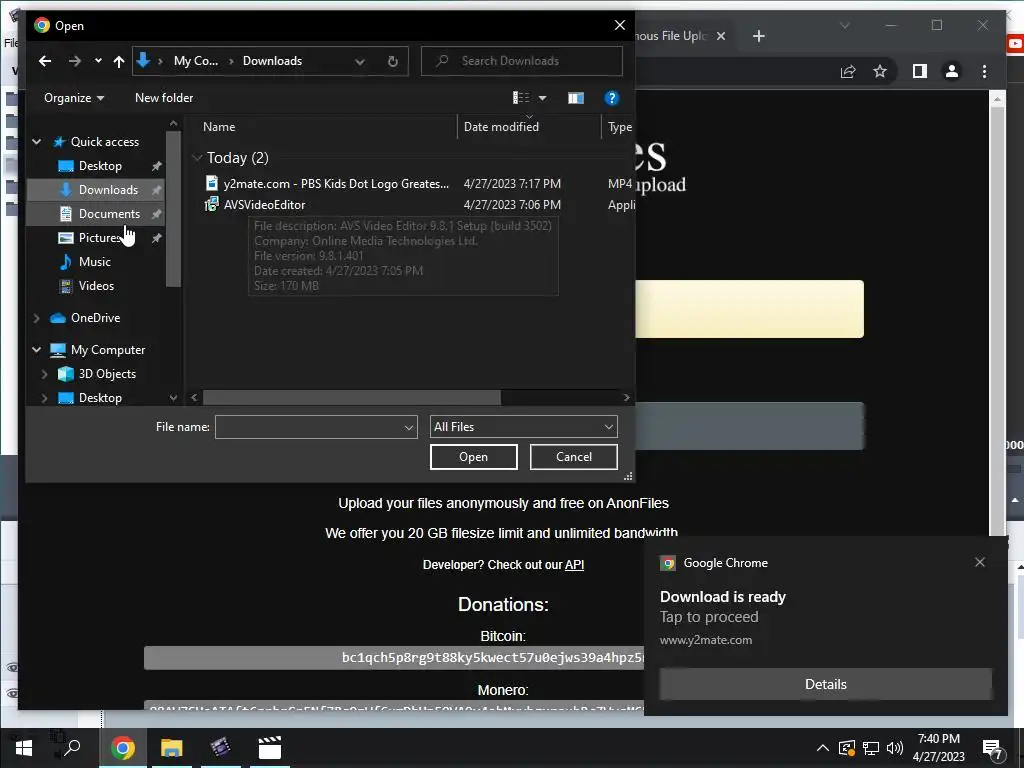This screenshot has height=768, width=1024.
Task: Select 3D Objects folder
Action: click(107, 374)
